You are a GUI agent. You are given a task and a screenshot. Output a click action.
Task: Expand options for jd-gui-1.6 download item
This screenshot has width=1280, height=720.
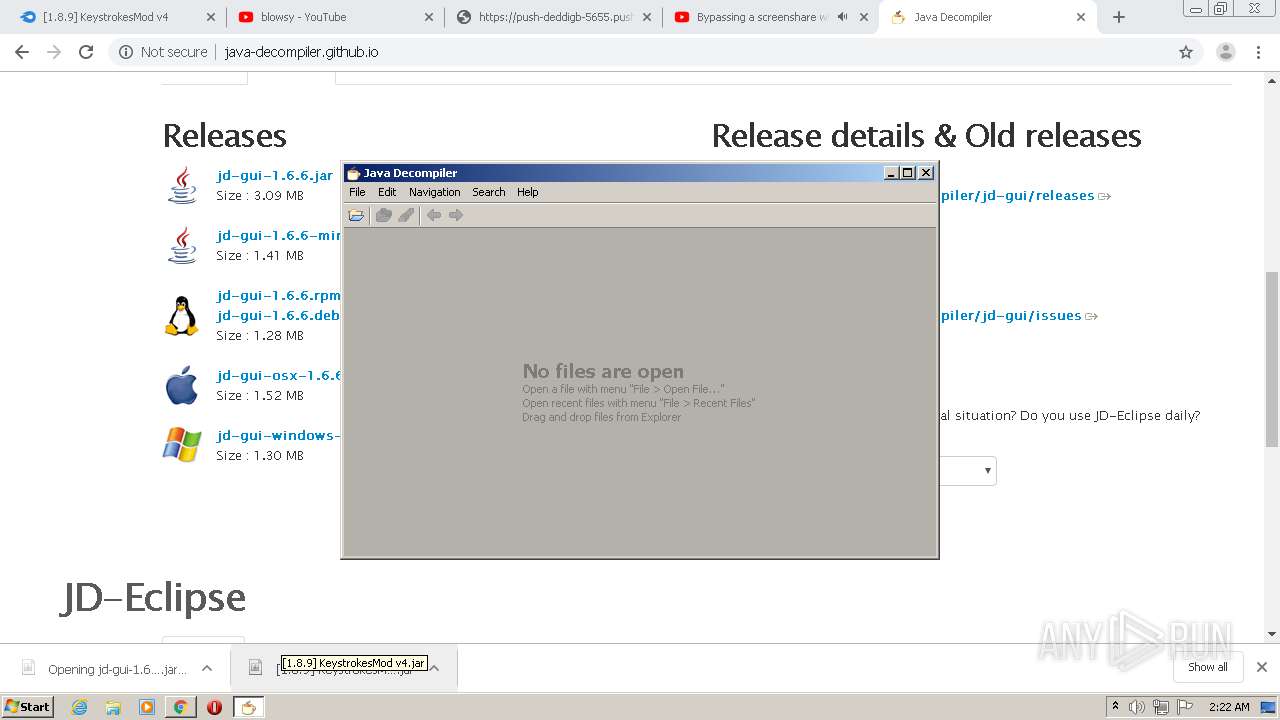click(x=207, y=668)
